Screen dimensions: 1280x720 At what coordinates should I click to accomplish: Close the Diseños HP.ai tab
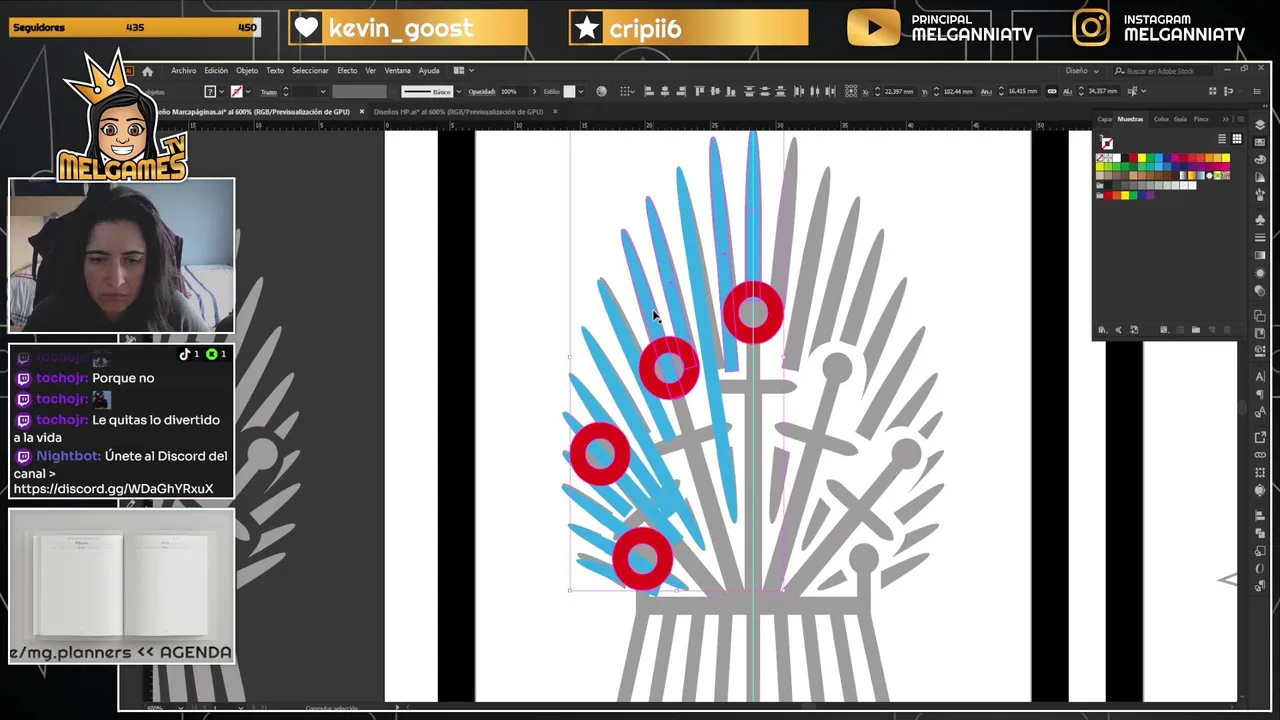pos(555,111)
